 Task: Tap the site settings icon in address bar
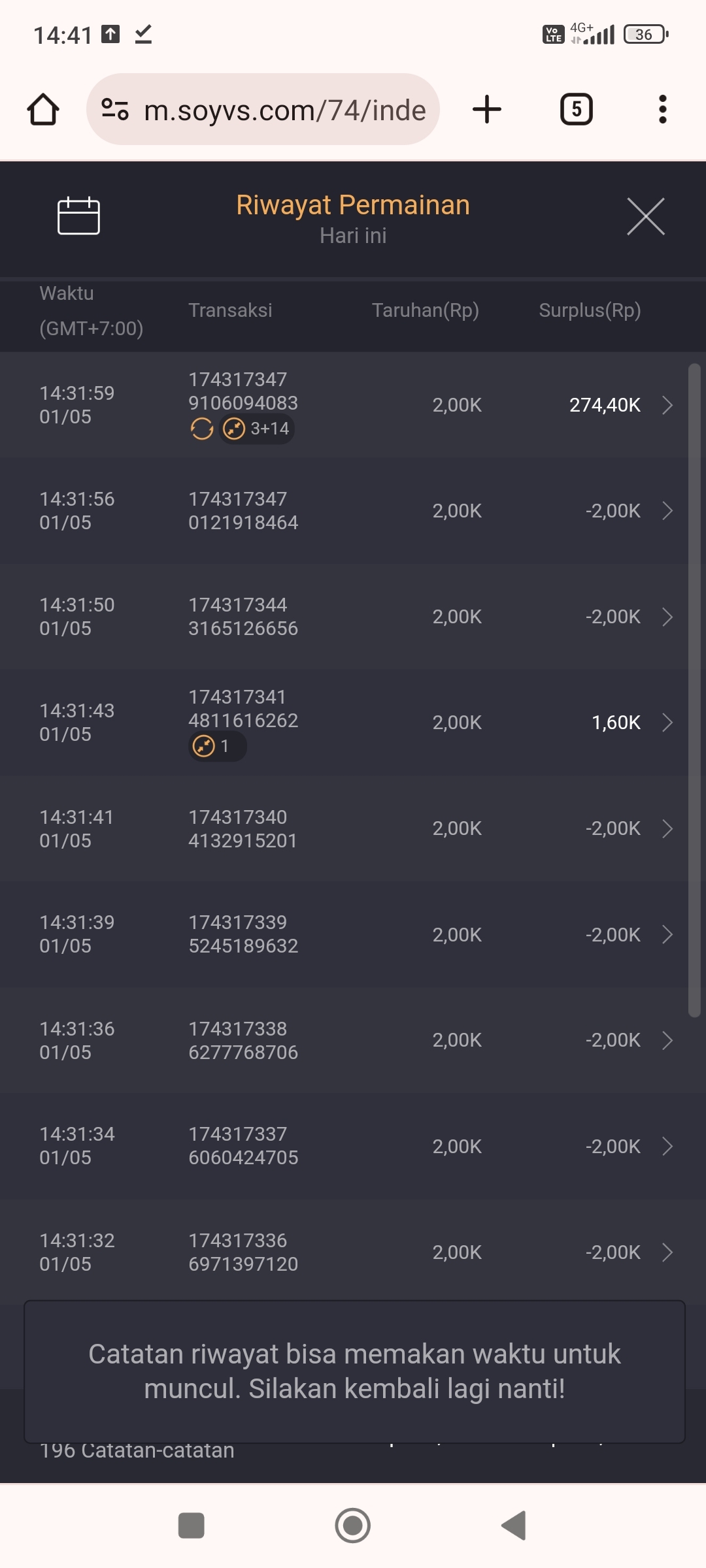(115, 109)
